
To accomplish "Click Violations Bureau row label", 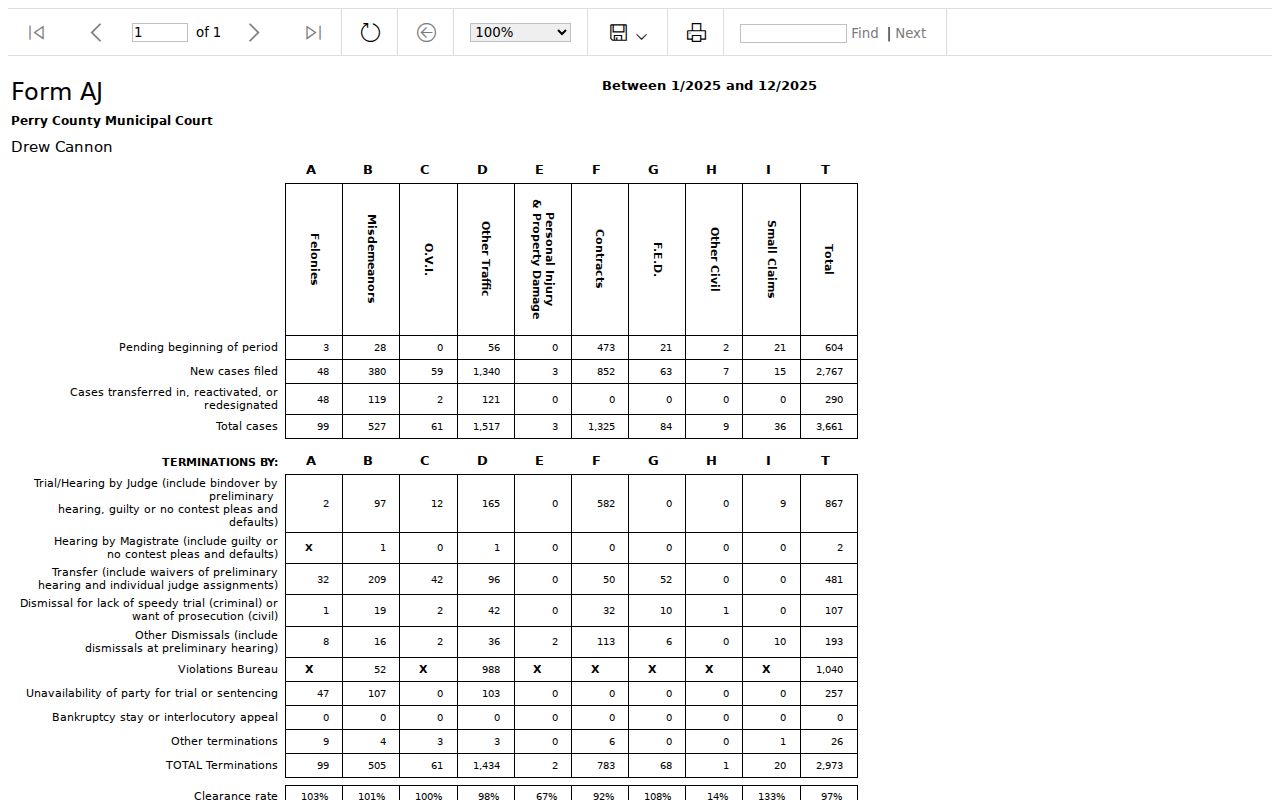I will (x=228, y=670).
